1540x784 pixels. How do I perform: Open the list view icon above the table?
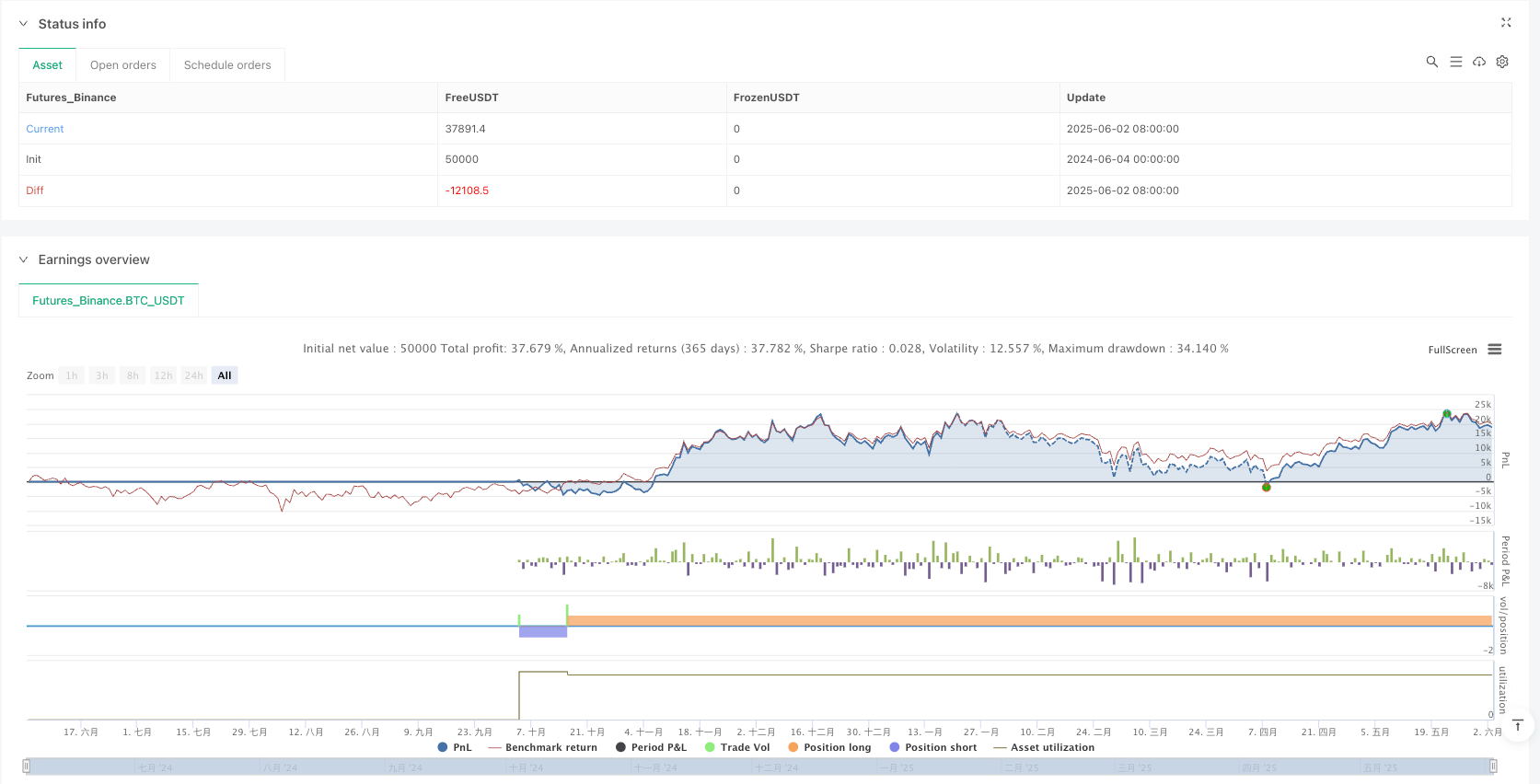pyautogui.click(x=1455, y=62)
